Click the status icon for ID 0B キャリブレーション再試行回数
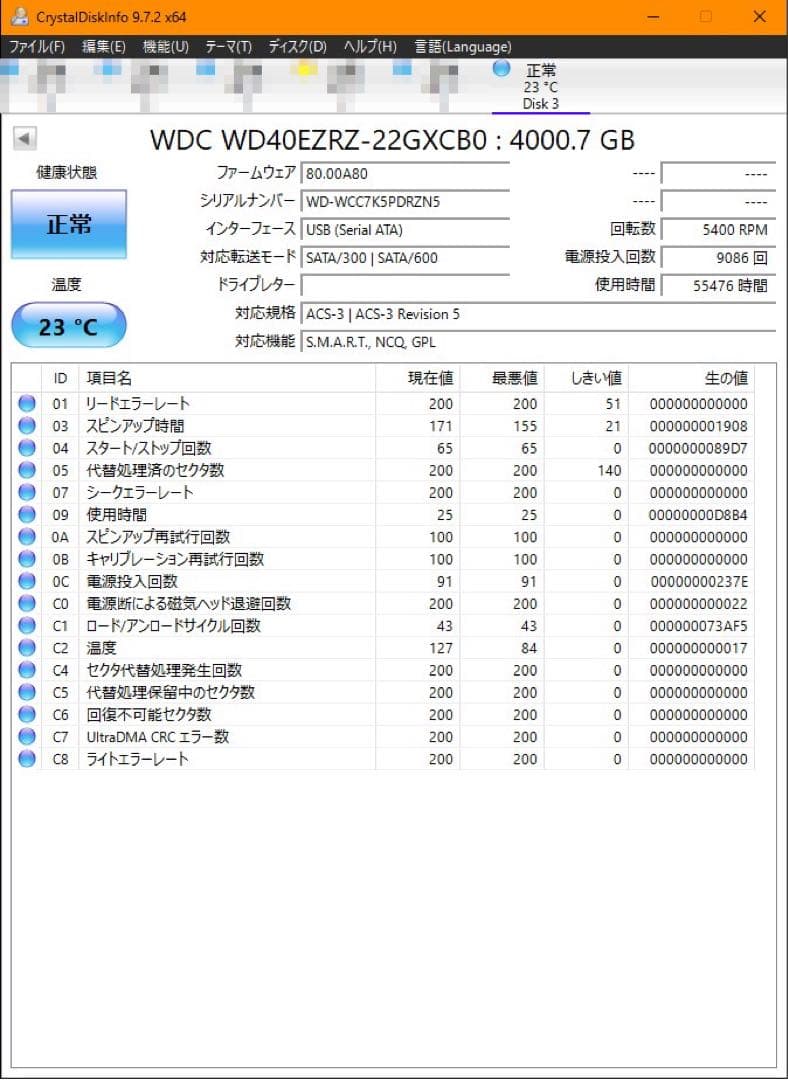The image size is (788, 1080). point(27,559)
